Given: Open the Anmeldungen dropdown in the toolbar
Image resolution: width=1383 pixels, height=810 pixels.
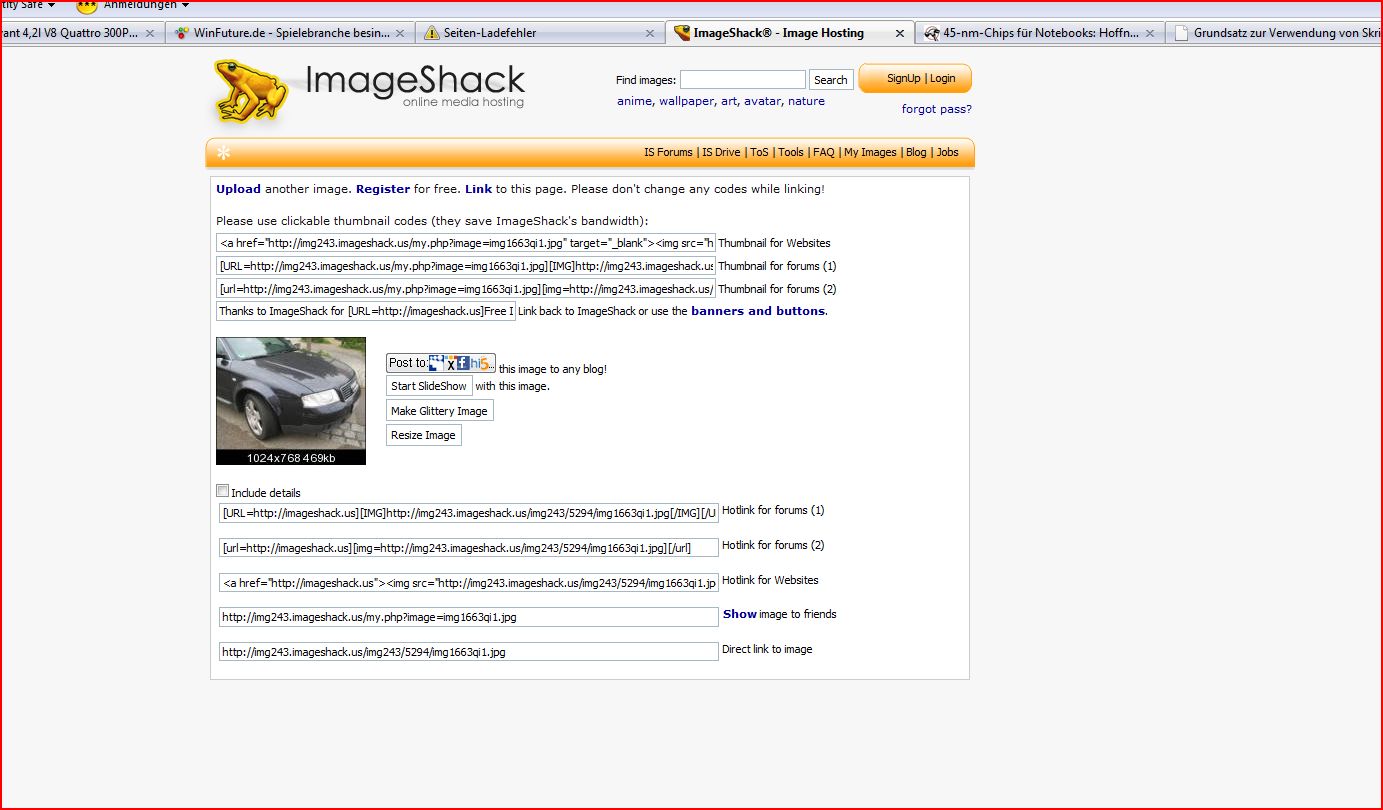Looking at the screenshot, I should (134, 5).
